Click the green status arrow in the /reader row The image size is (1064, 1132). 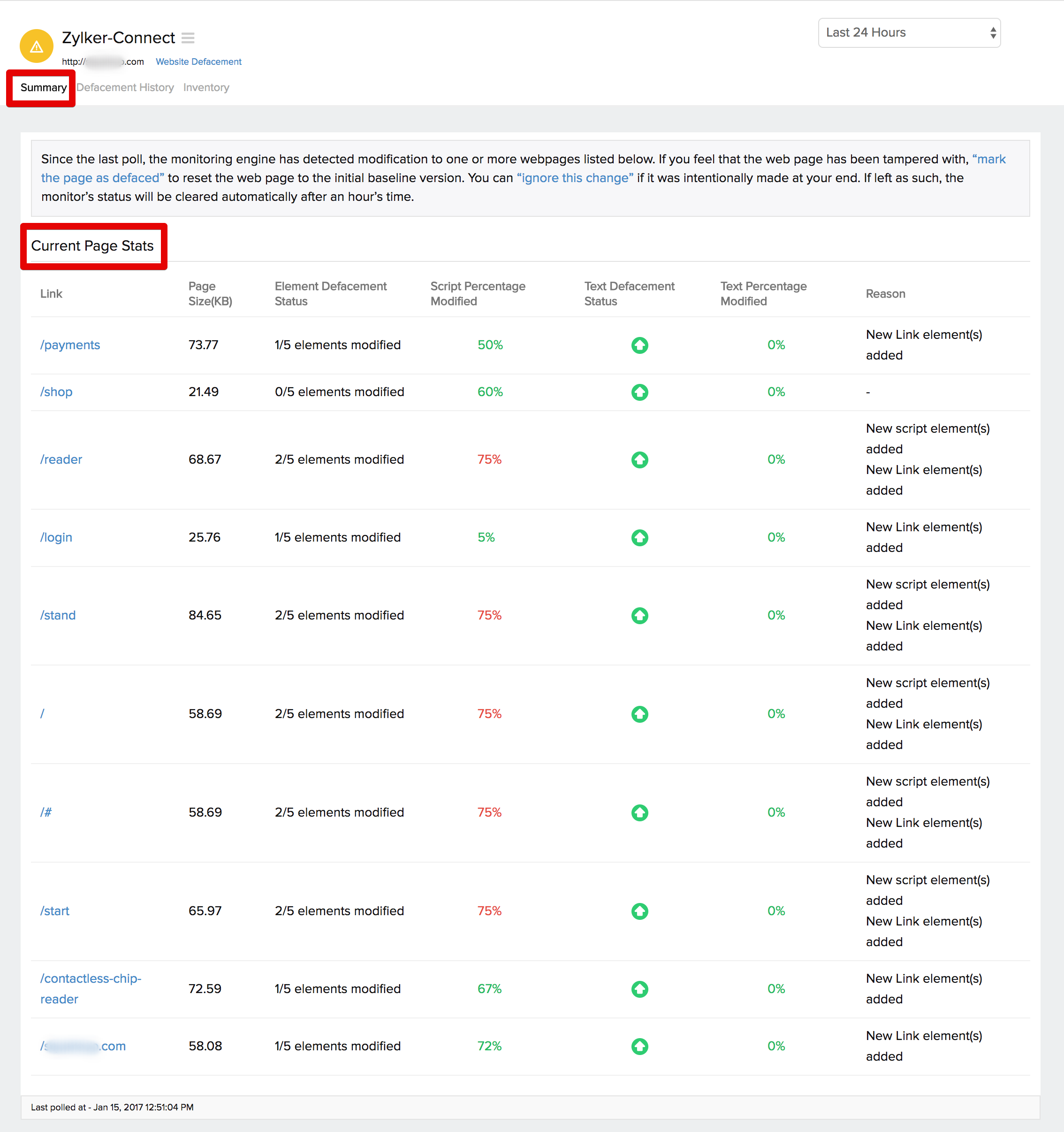pos(639,459)
